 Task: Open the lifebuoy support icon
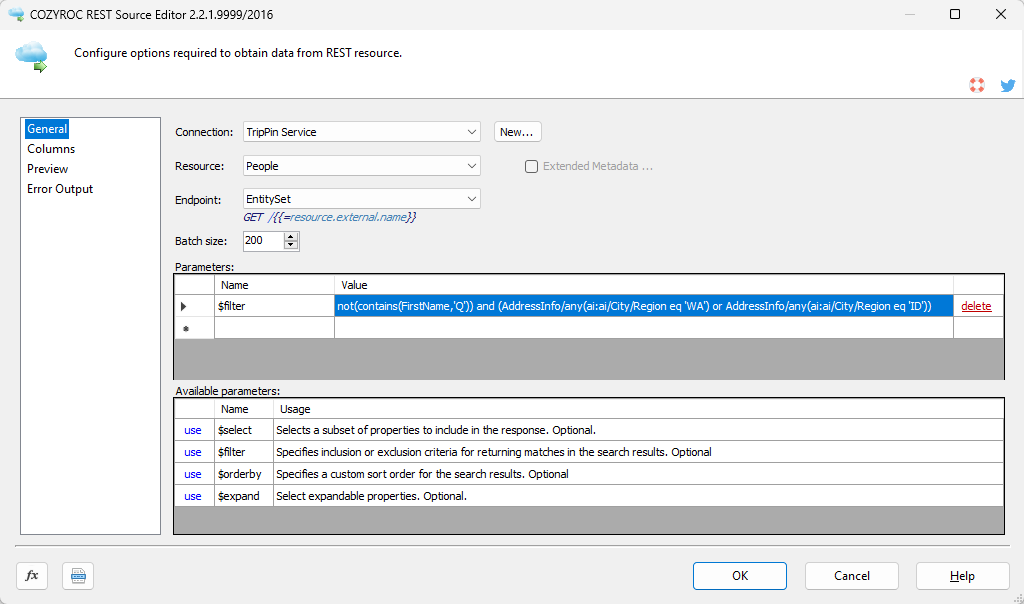(977, 85)
